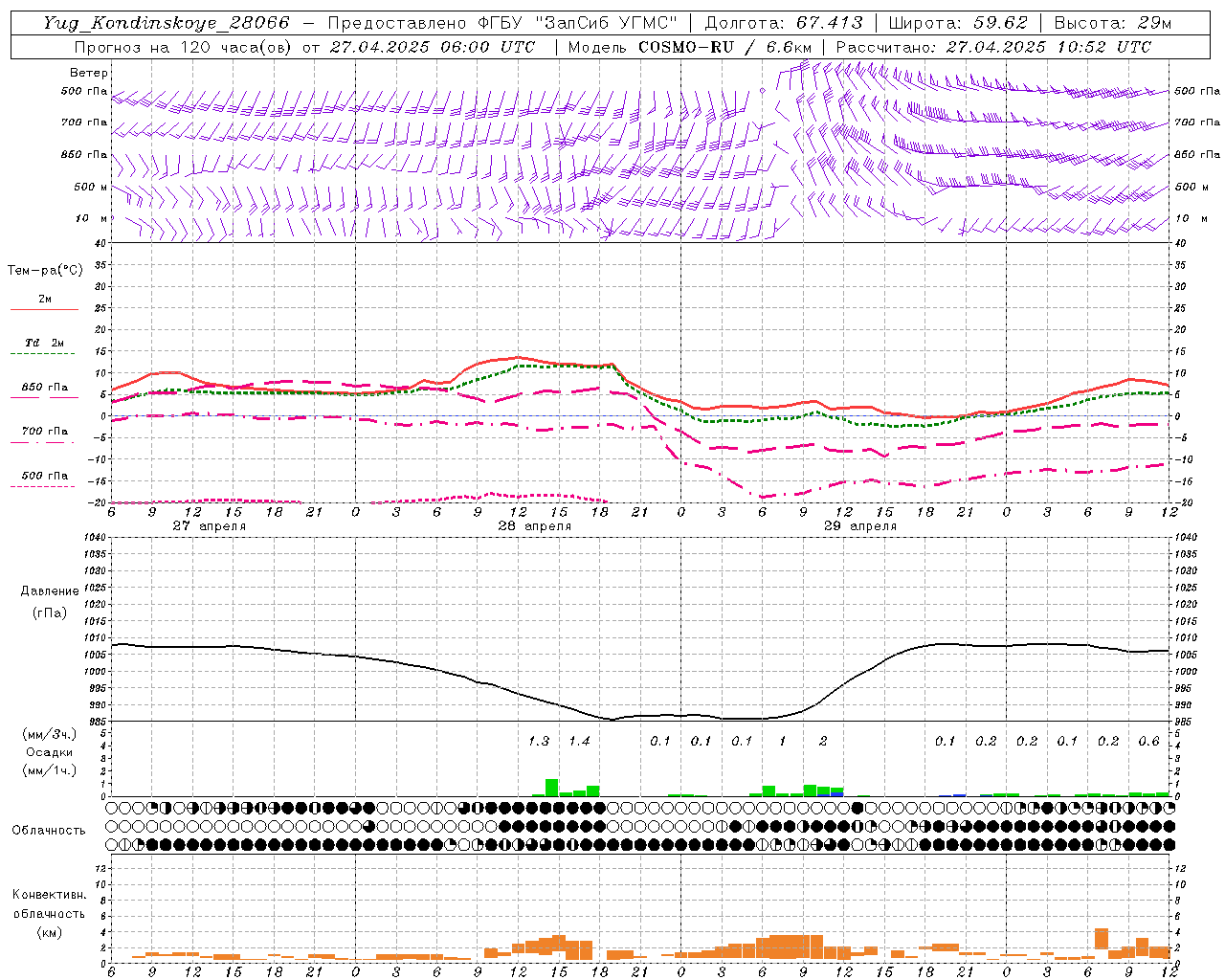The width and height of the screenshot is (1225, 980).
Task: Click the 1.3 precipitation total
Action: tap(539, 741)
